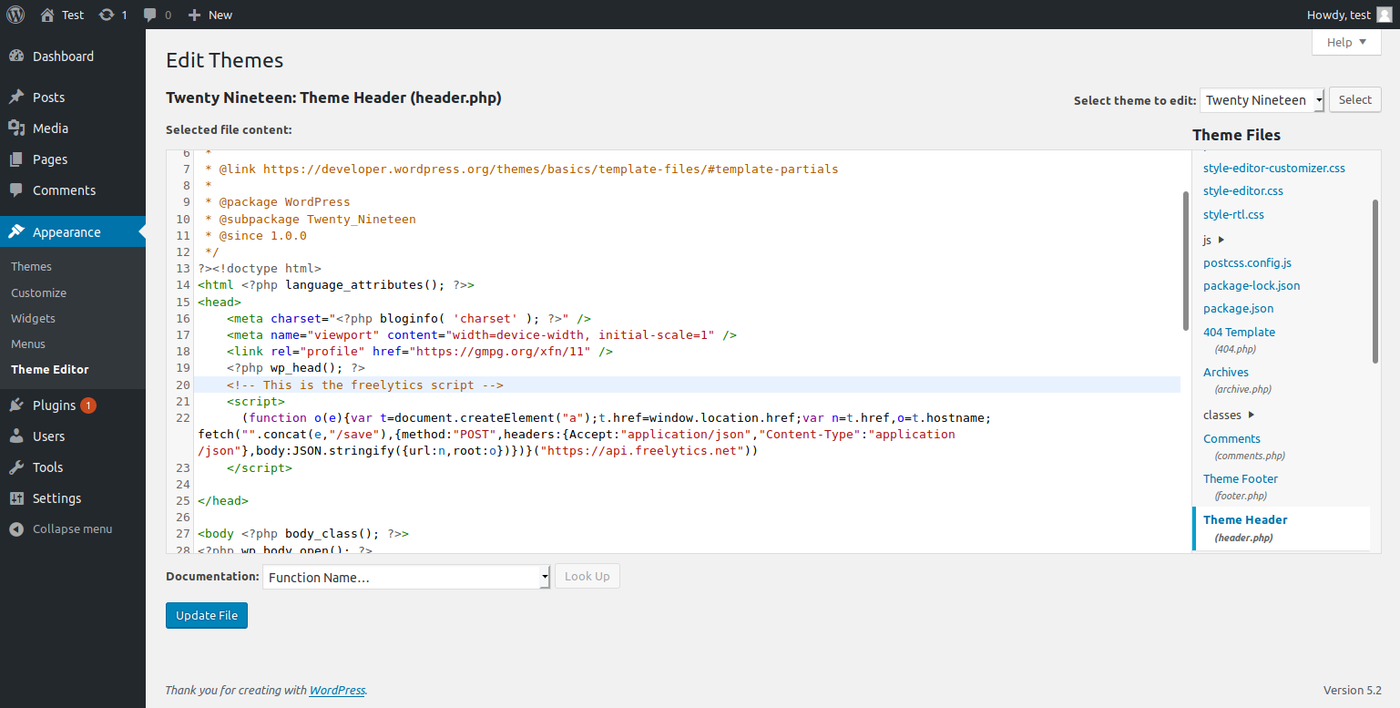This screenshot has width=1400, height=708.
Task: Go to Plugins in the sidebar
Action: pos(53,405)
